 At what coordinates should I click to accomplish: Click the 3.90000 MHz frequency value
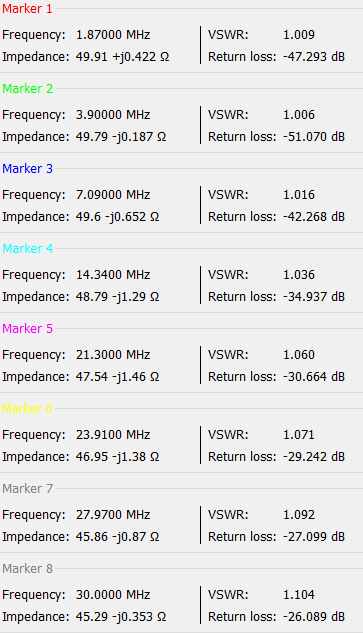tap(113, 115)
